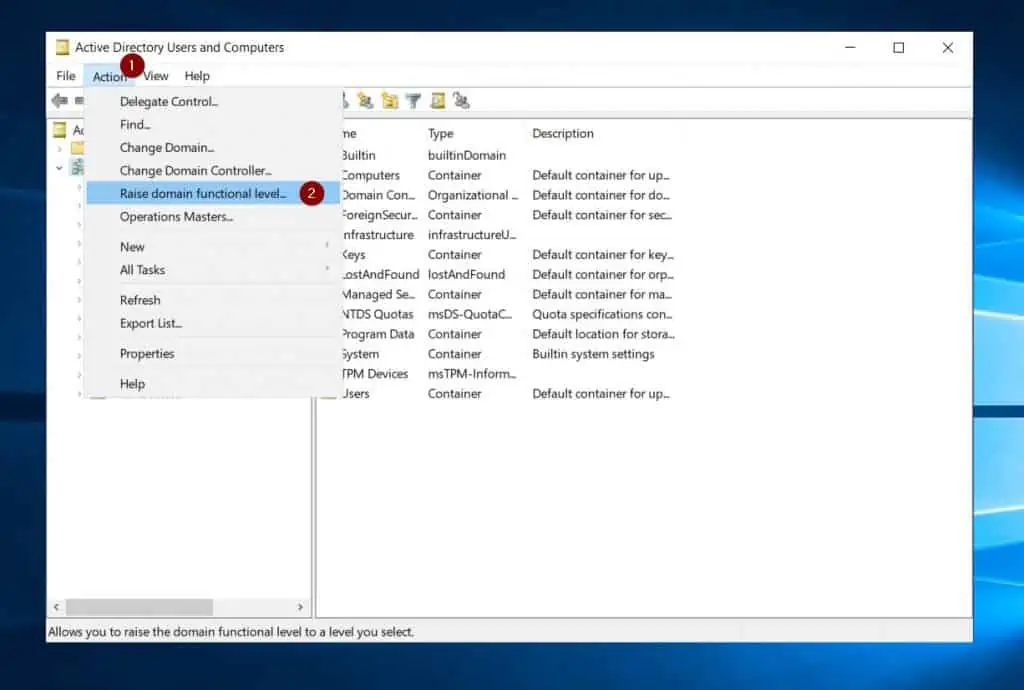The image size is (1024, 690).
Task: Select the LostAndFound list row
Action: click(380, 274)
